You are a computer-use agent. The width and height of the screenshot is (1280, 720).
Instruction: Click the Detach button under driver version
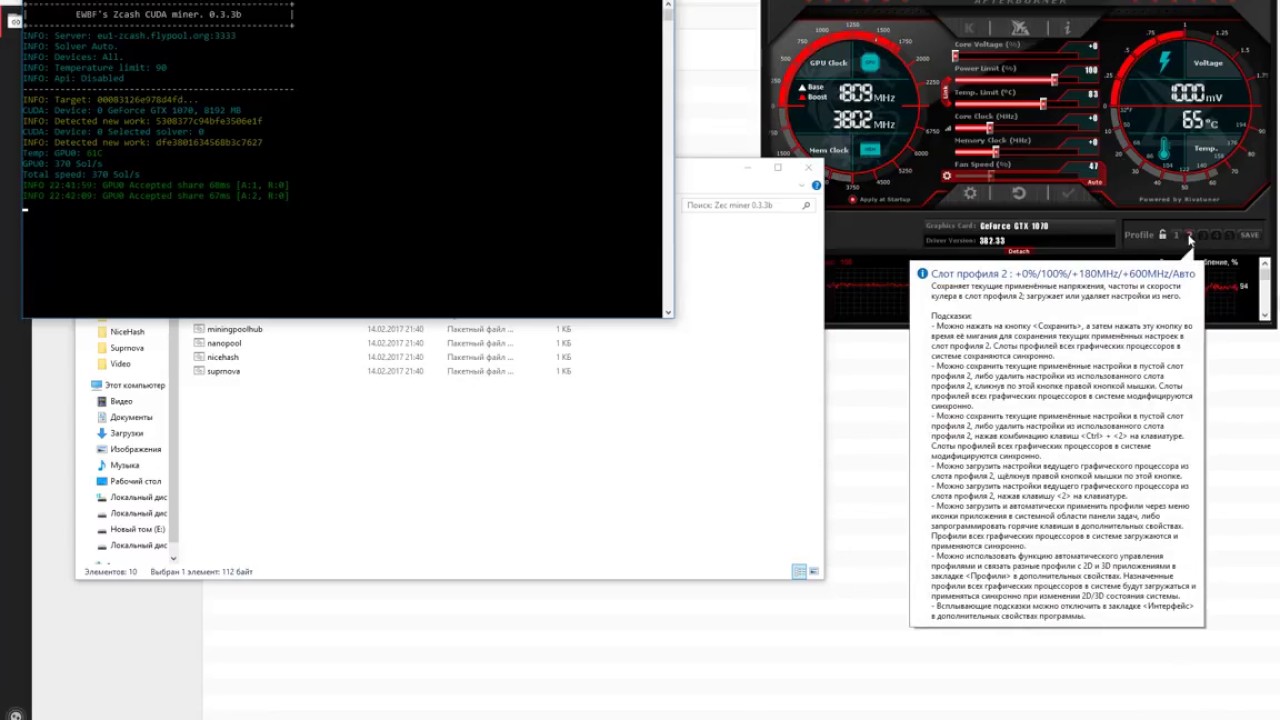tap(1019, 251)
